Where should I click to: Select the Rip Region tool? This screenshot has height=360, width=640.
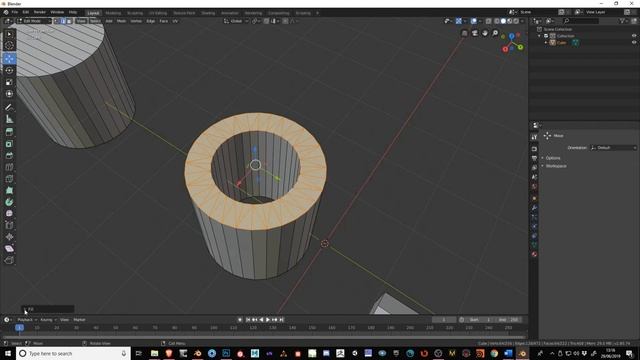point(9,260)
